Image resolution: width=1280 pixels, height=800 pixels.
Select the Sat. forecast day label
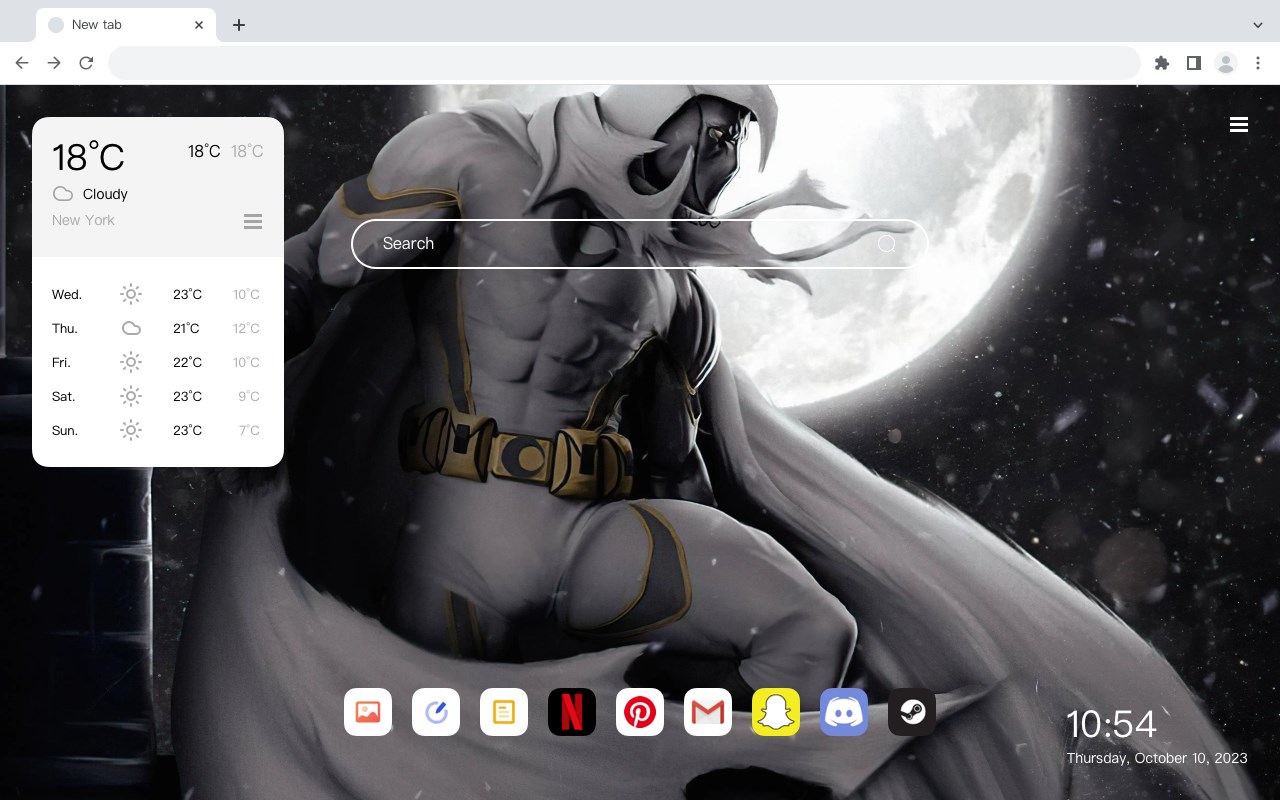(64, 396)
